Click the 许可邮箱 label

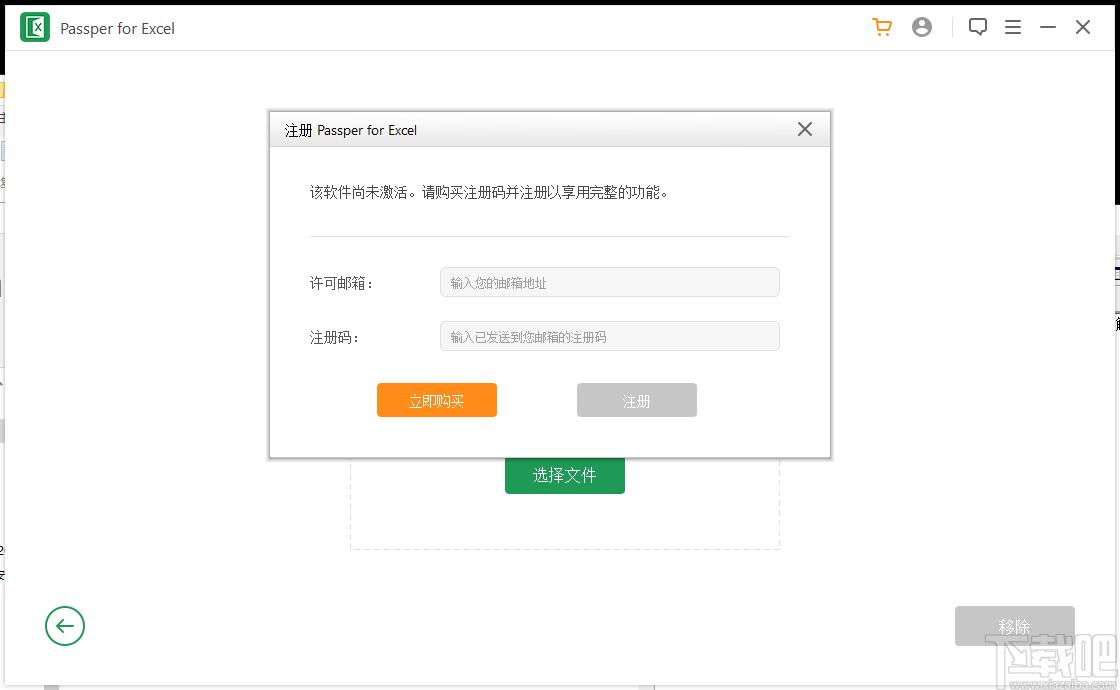coord(341,284)
